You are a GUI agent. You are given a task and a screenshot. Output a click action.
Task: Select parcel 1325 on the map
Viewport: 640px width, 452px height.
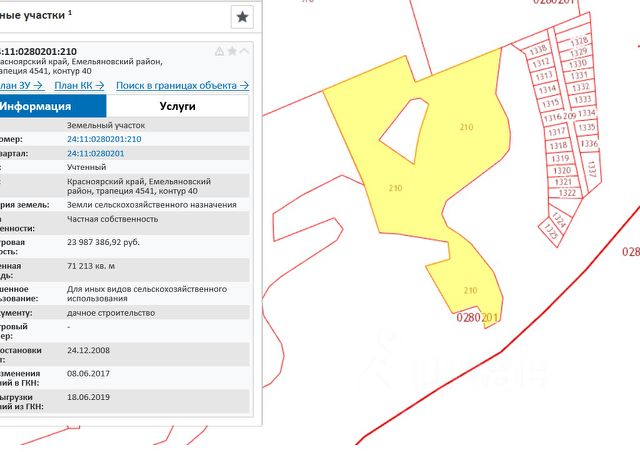[551, 229]
